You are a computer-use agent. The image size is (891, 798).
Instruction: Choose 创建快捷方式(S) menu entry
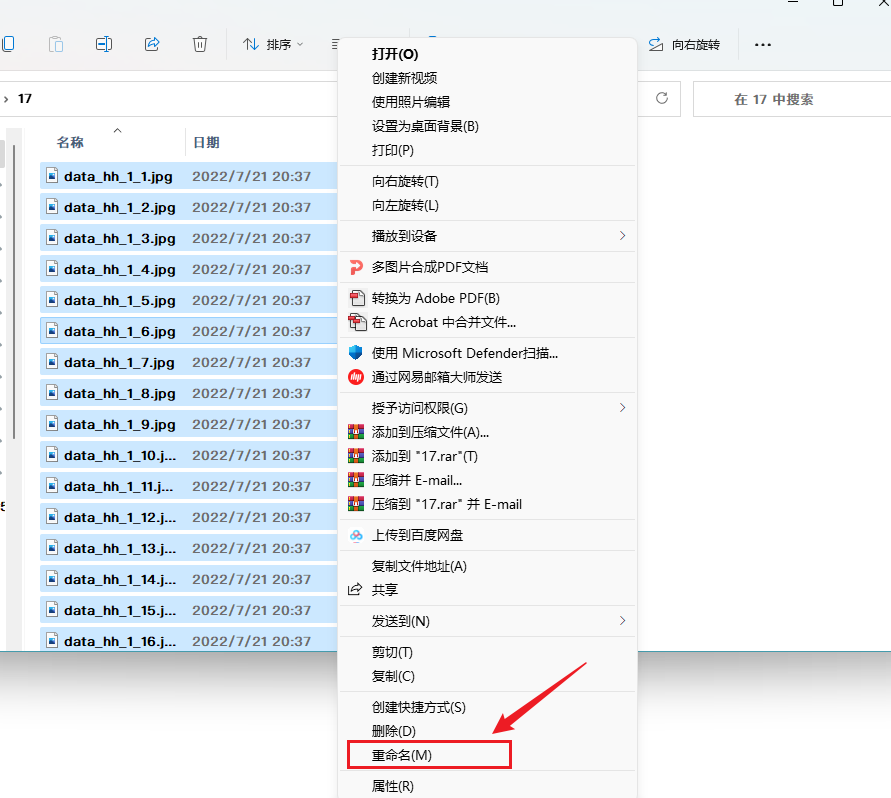click(419, 708)
